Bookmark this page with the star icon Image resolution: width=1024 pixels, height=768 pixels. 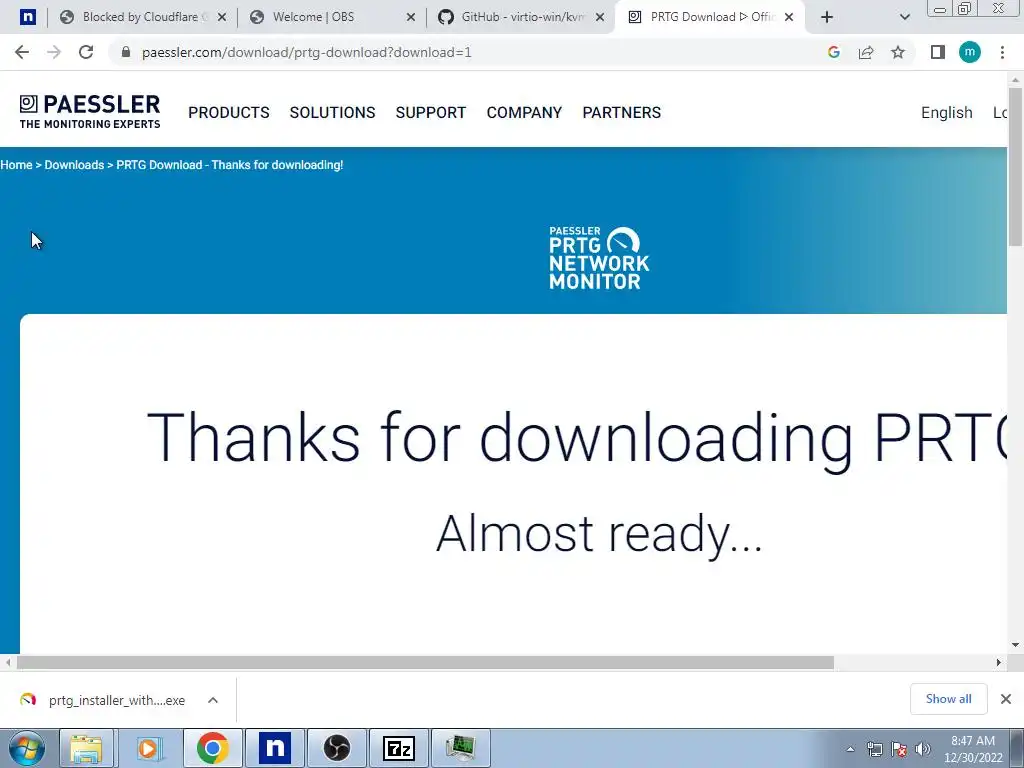[898, 52]
